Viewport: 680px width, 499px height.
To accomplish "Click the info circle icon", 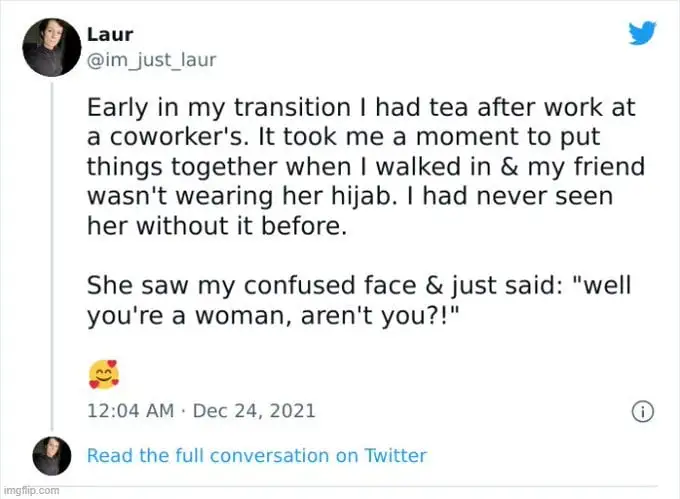I will 644,411.
